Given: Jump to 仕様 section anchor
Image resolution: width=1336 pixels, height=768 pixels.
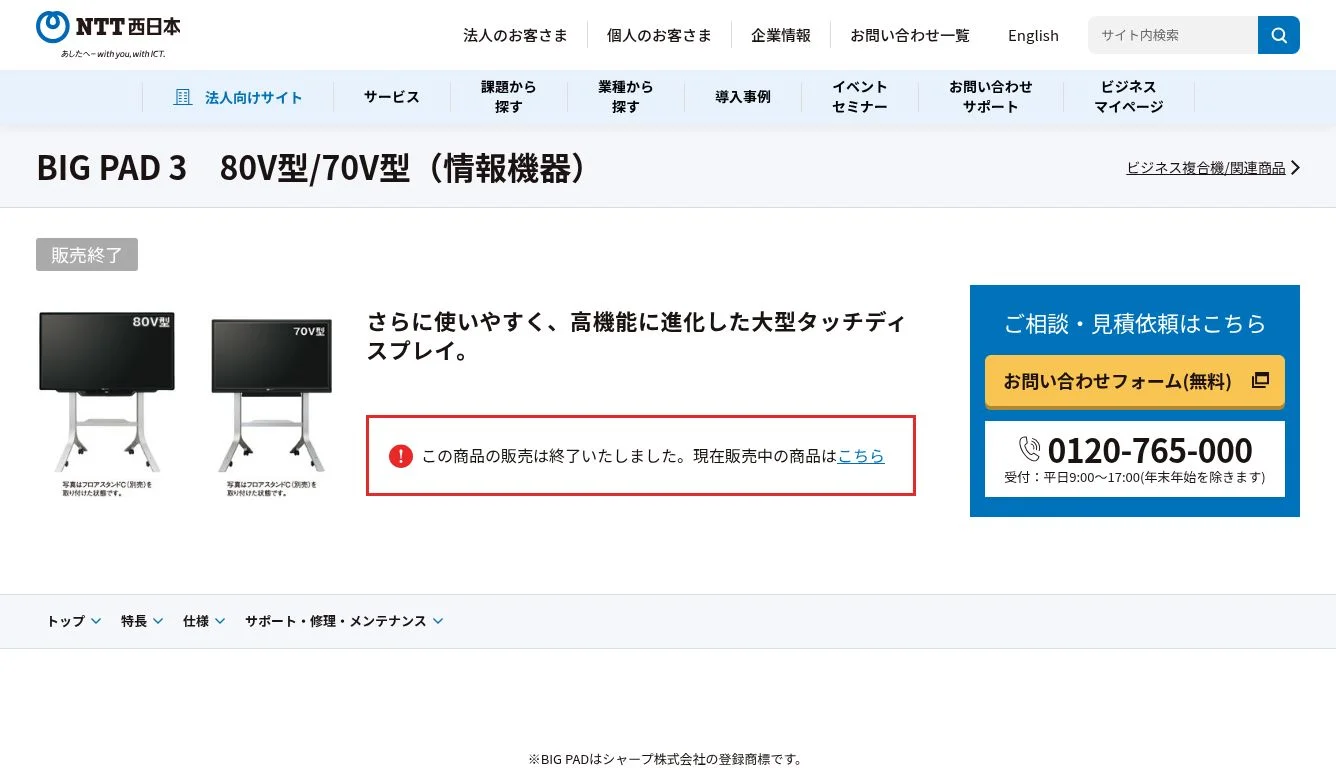Looking at the screenshot, I should tap(204, 621).
